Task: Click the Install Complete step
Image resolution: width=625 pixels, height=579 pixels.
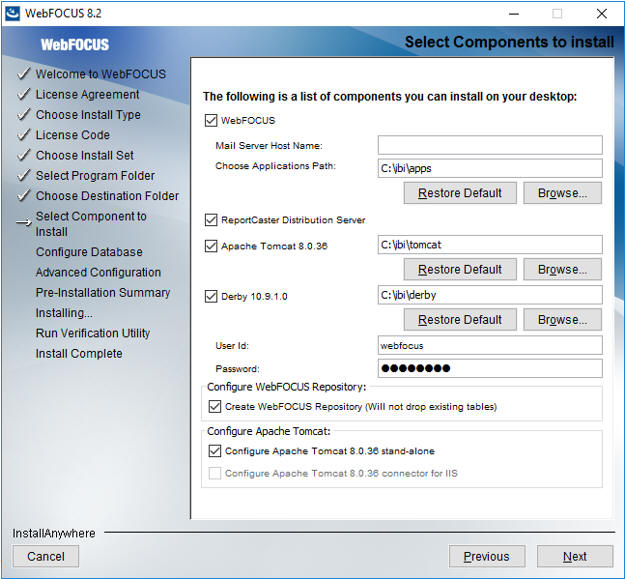Action: [79, 354]
